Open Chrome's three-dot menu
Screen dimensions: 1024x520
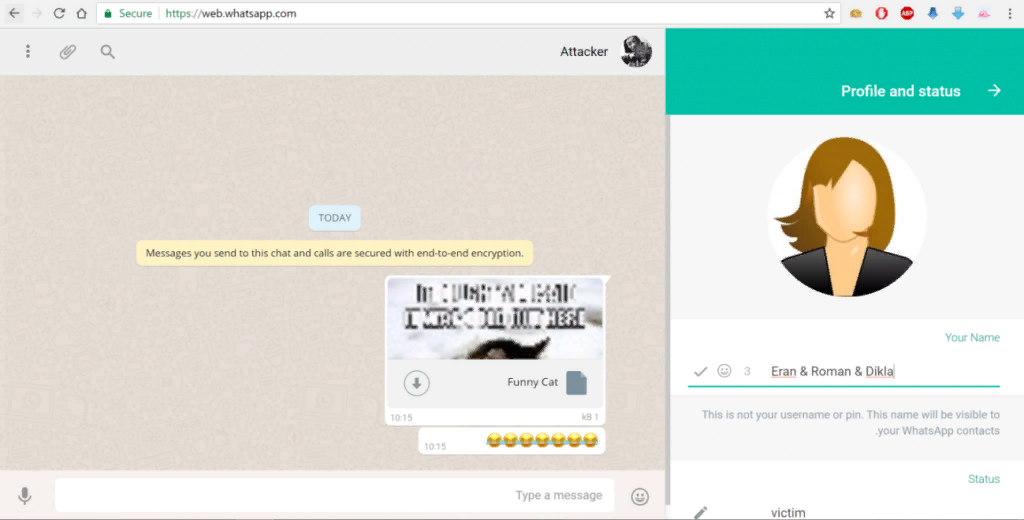[x=1010, y=13]
